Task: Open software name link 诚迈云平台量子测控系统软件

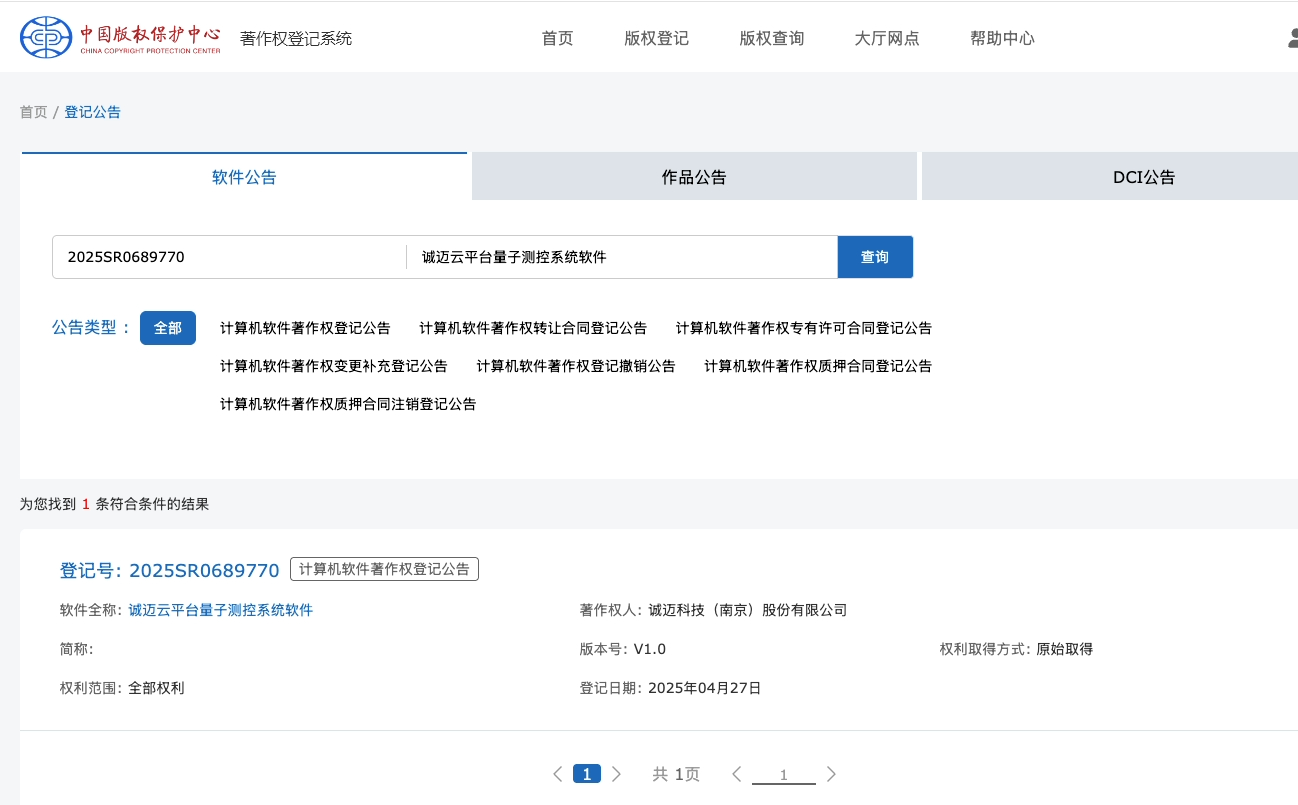Action: (x=221, y=610)
